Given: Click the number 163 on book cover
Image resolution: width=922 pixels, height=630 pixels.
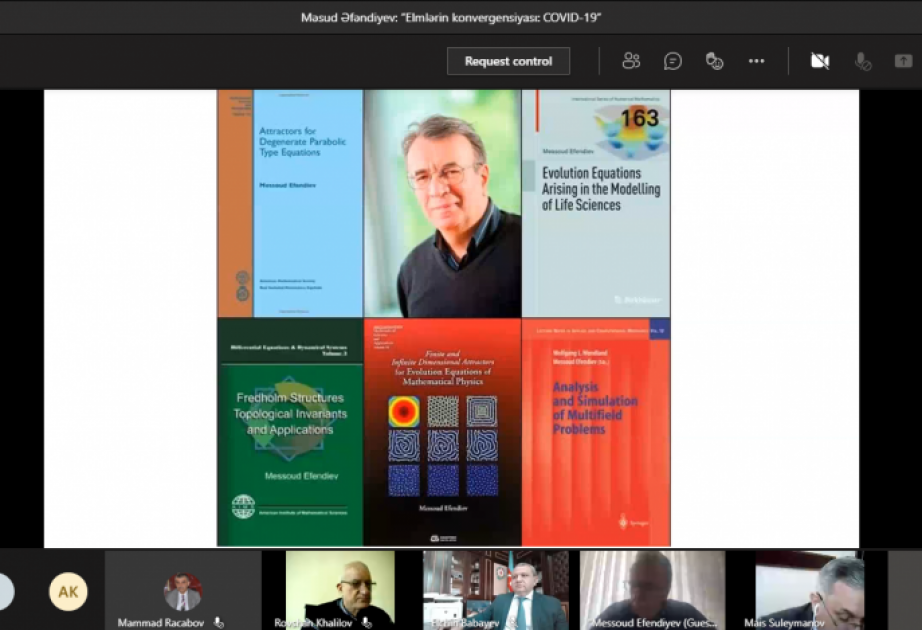Looking at the screenshot, I should tap(640, 119).
